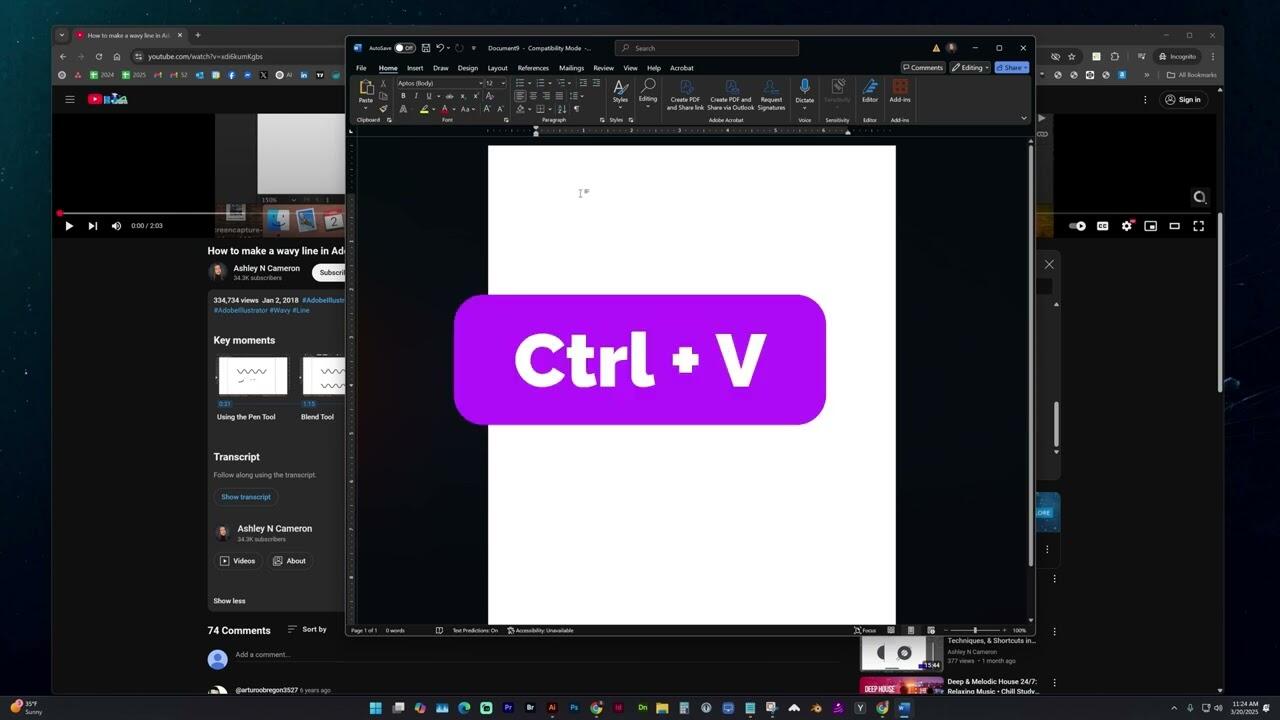Click the Comments button in Word
The height and width of the screenshot is (720, 1280).
pyautogui.click(x=923, y=68)
